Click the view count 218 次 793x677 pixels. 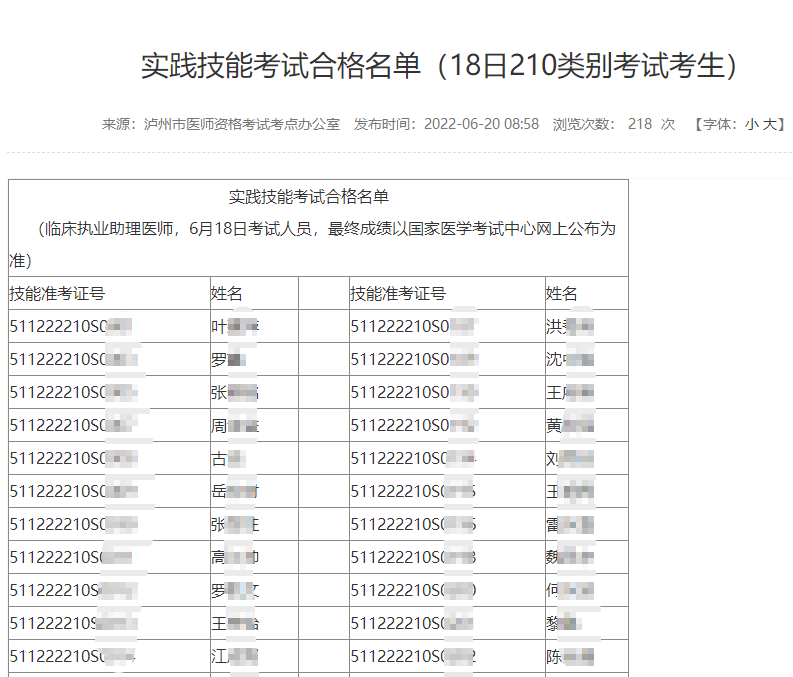click(x=651, y=124)
